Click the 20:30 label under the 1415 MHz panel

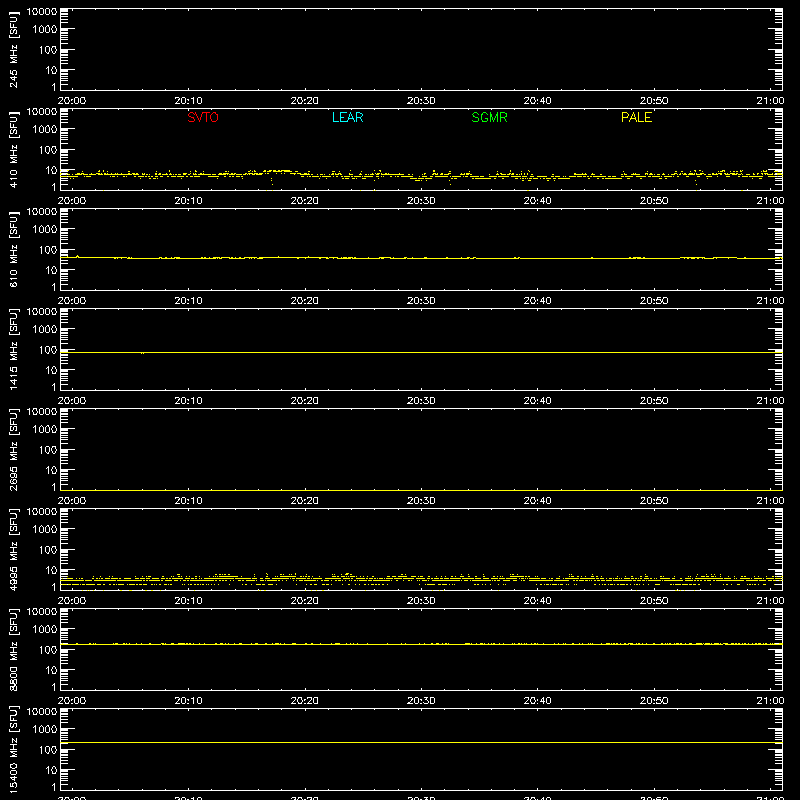pyautogui.click(x=421, y=401)
